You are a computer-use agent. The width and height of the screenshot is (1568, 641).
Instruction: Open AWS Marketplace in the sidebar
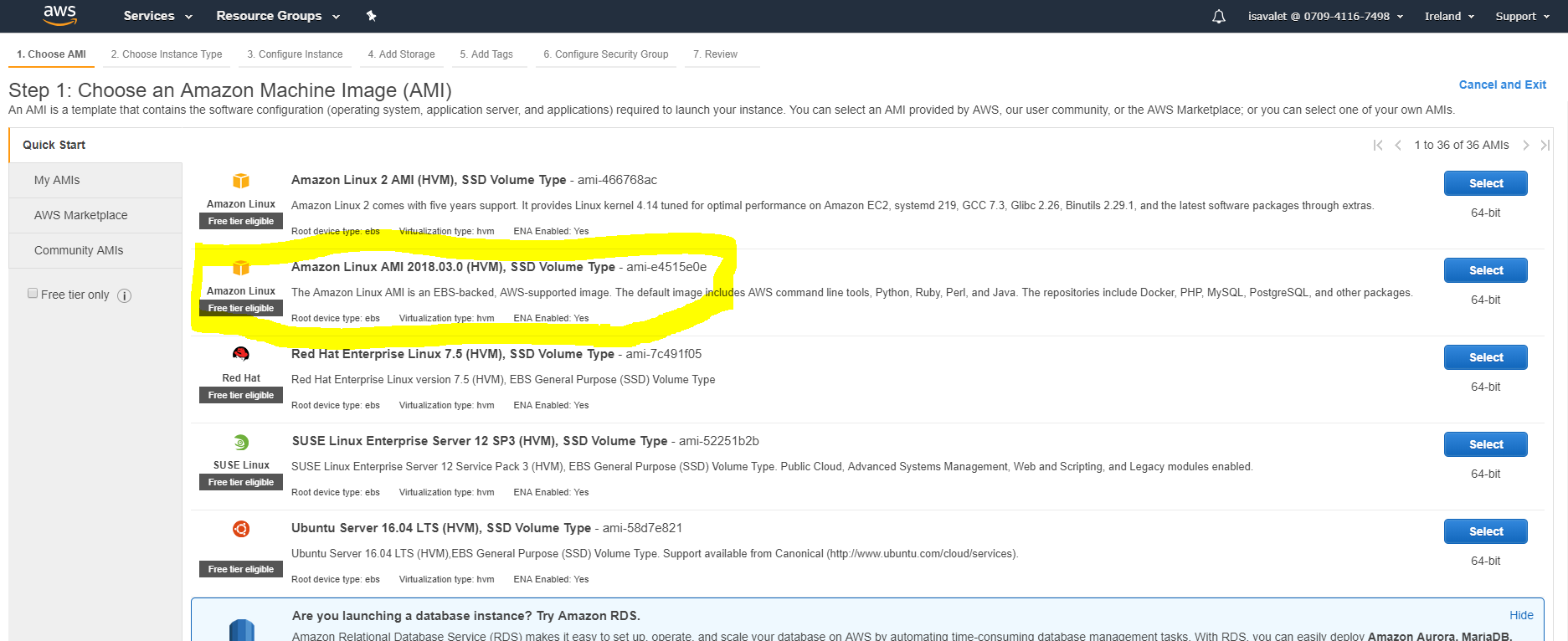click(95, 215)
